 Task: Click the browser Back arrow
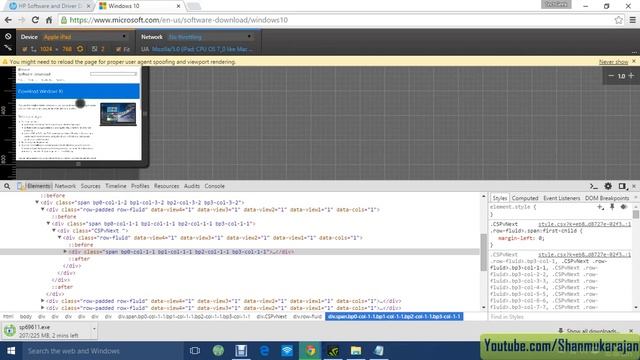tap(8, 20)
